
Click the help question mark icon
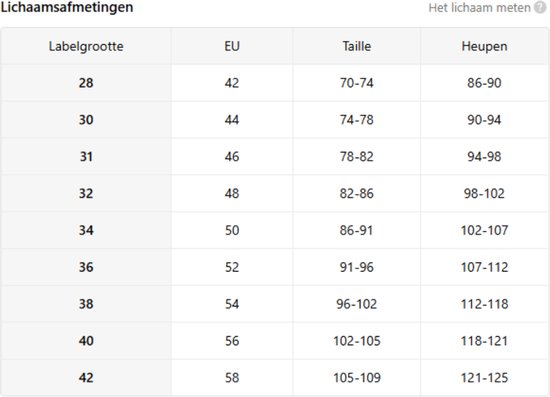coord(540,8)
